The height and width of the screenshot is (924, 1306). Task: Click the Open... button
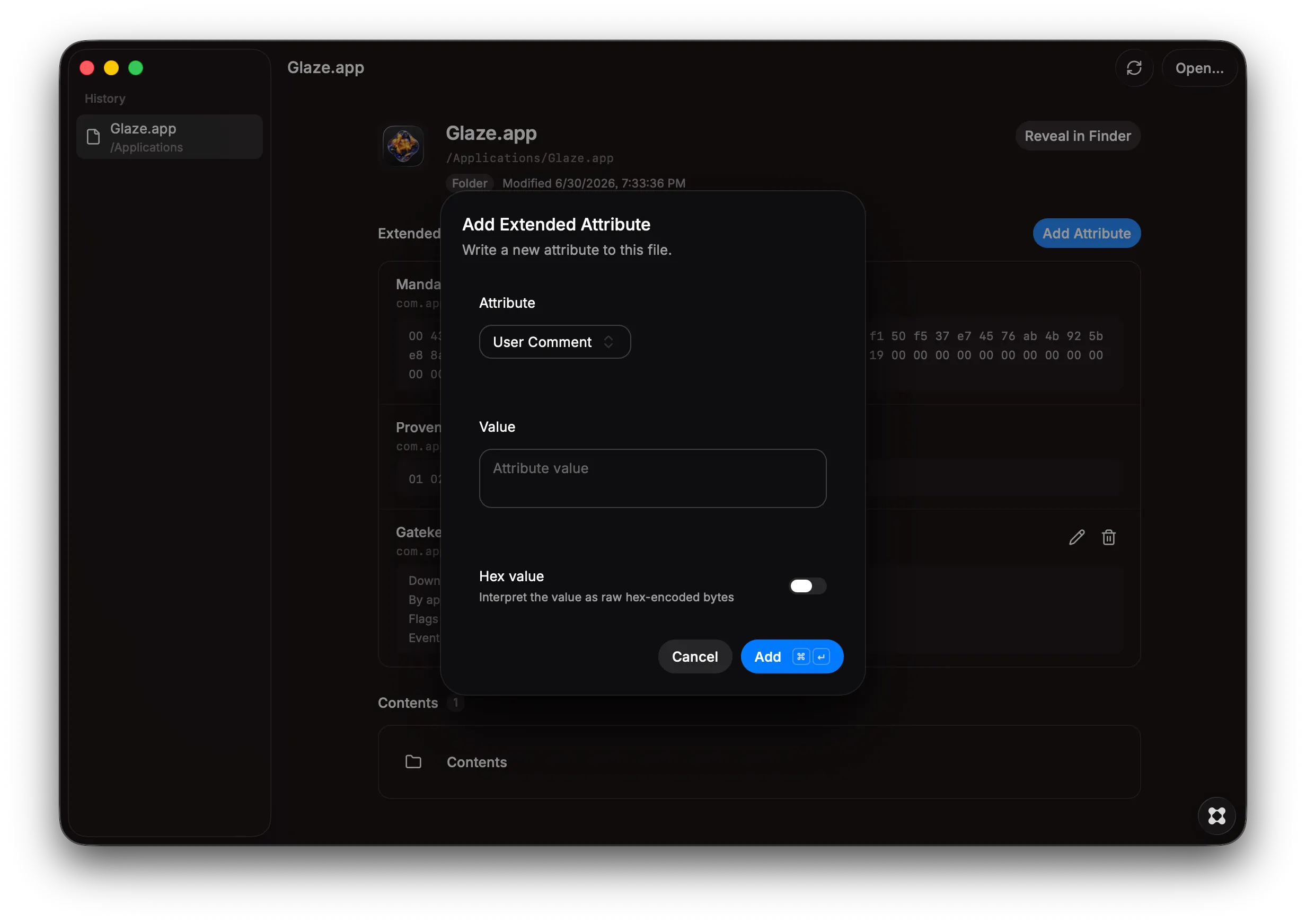[x=1199, y=68]
